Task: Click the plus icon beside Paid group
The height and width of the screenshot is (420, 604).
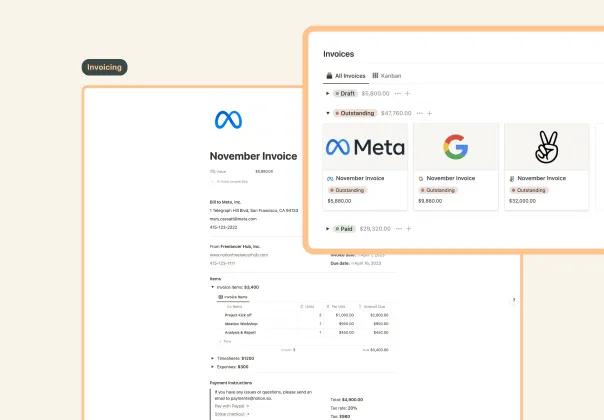Action: pos(408,229)
